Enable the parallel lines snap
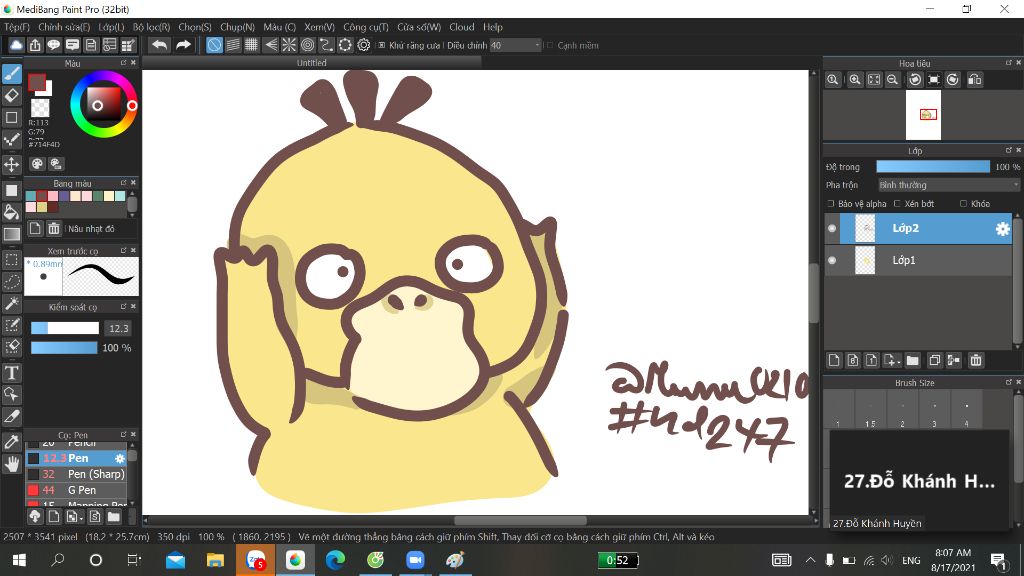 [x=233, y=45]
